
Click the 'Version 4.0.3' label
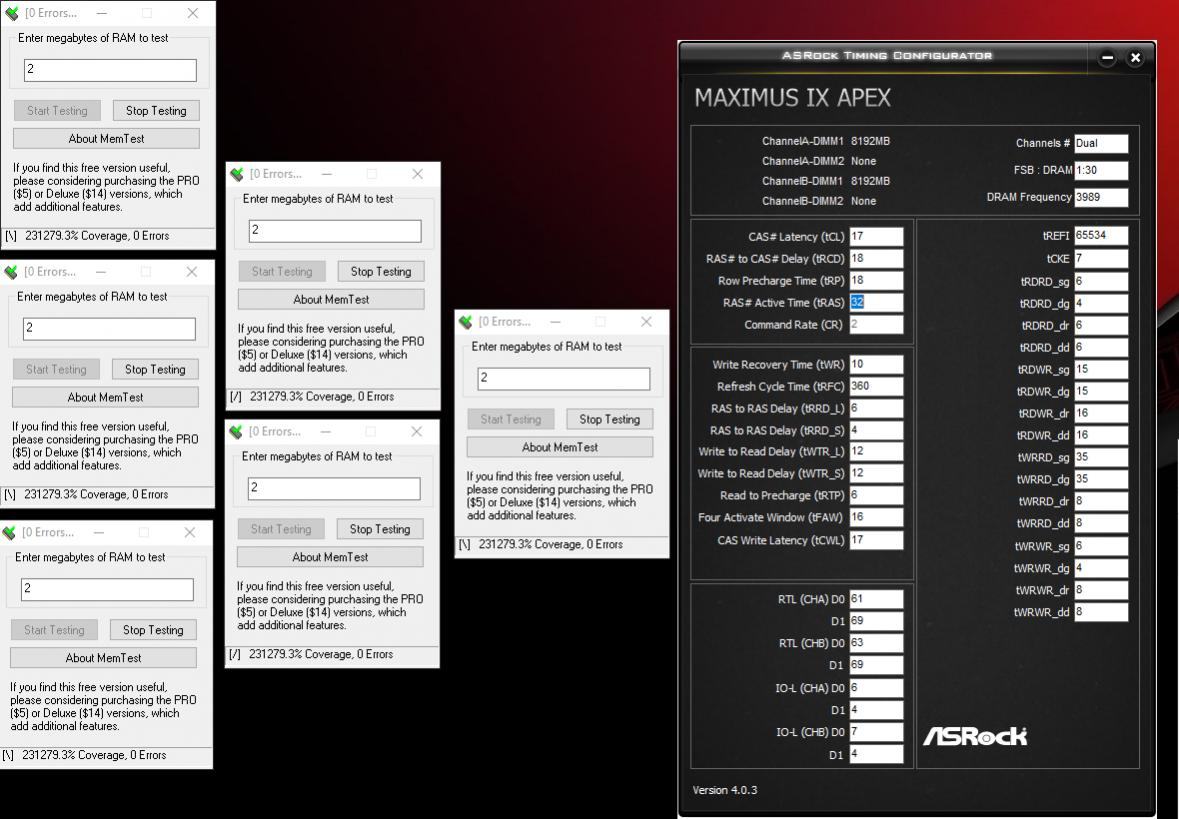click(725, 790)
